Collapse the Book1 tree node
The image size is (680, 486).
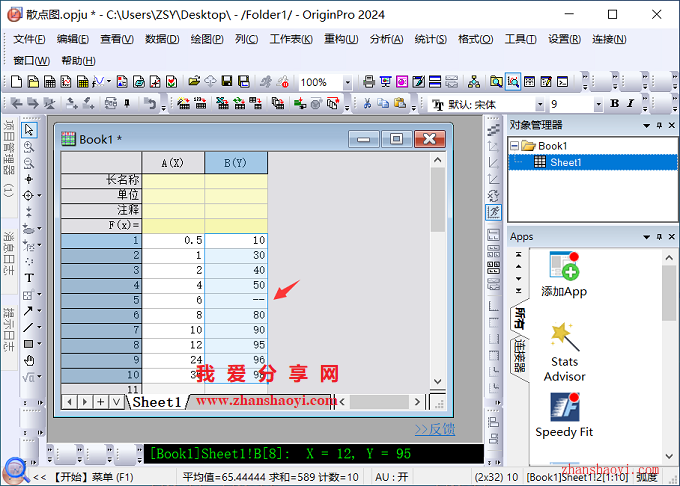514,146
